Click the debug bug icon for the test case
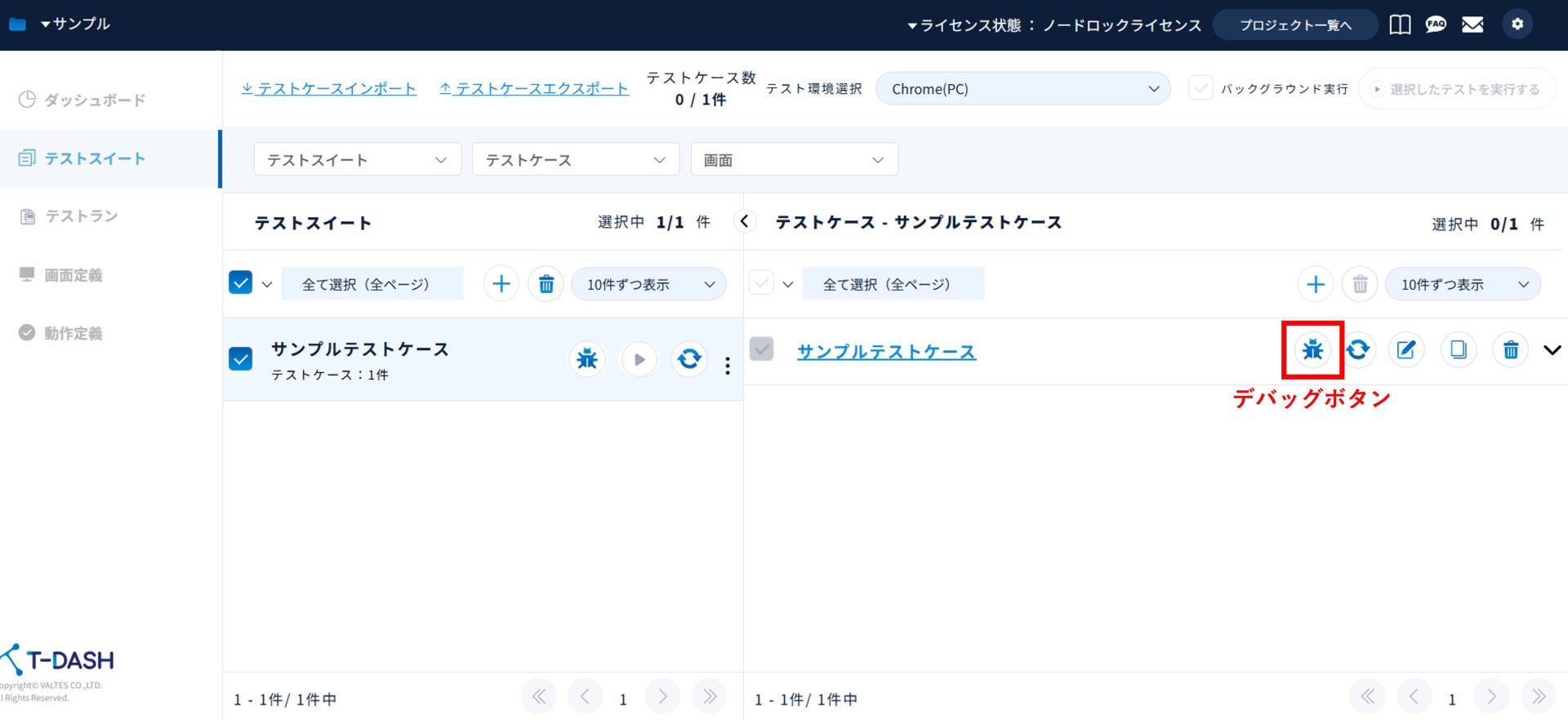The image size is (1568, 720). 1312,350
